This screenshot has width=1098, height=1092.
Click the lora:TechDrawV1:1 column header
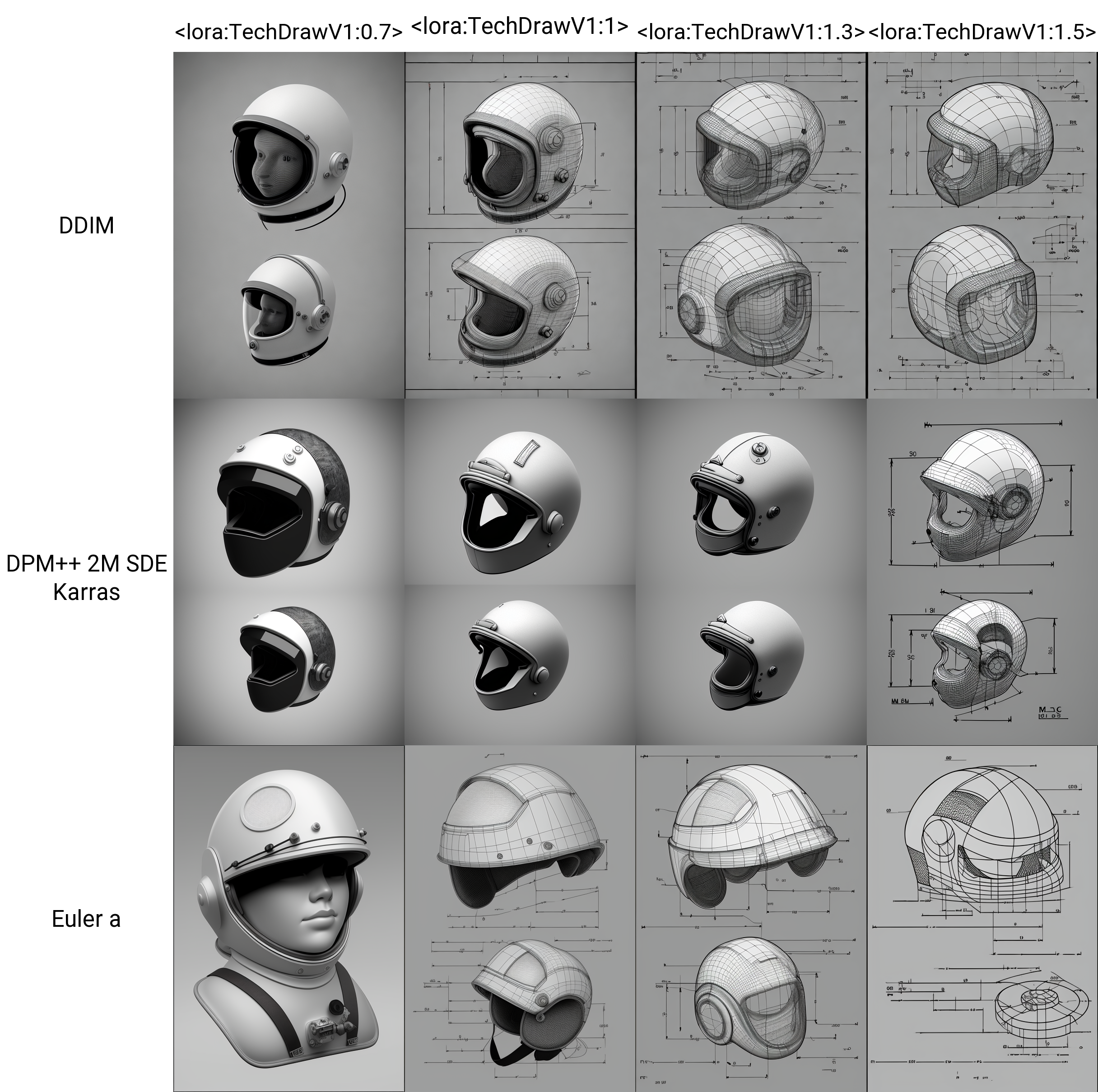tap(520, 26)
